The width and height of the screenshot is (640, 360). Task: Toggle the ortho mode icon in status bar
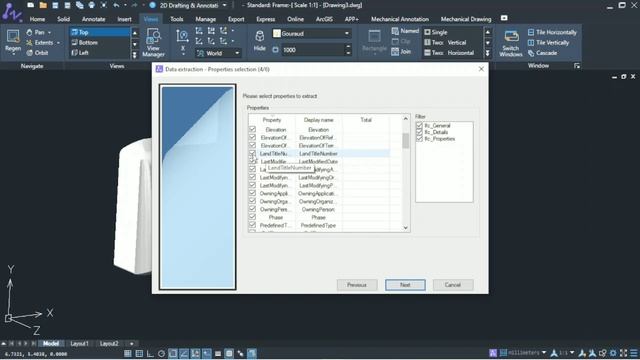(150, 353)
